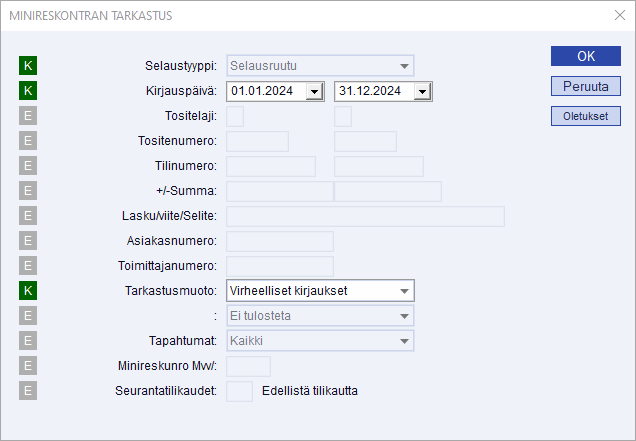Open the end date 31.12.2024 picker

422,92
